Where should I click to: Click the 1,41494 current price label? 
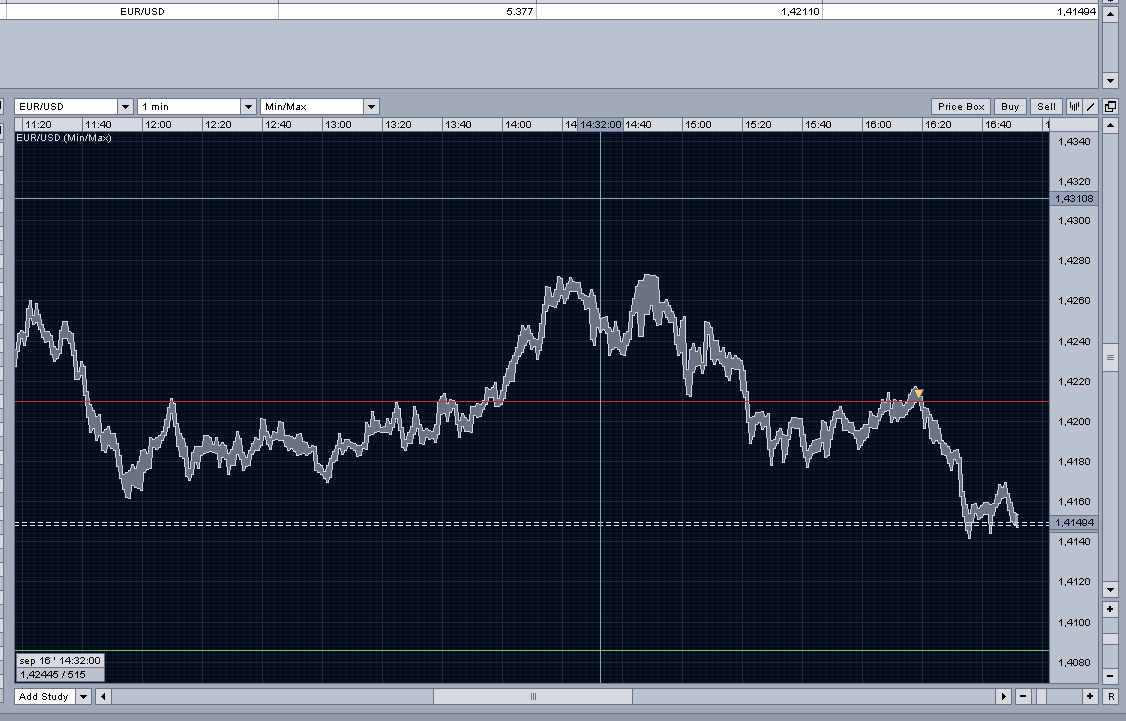(1074, 522)
